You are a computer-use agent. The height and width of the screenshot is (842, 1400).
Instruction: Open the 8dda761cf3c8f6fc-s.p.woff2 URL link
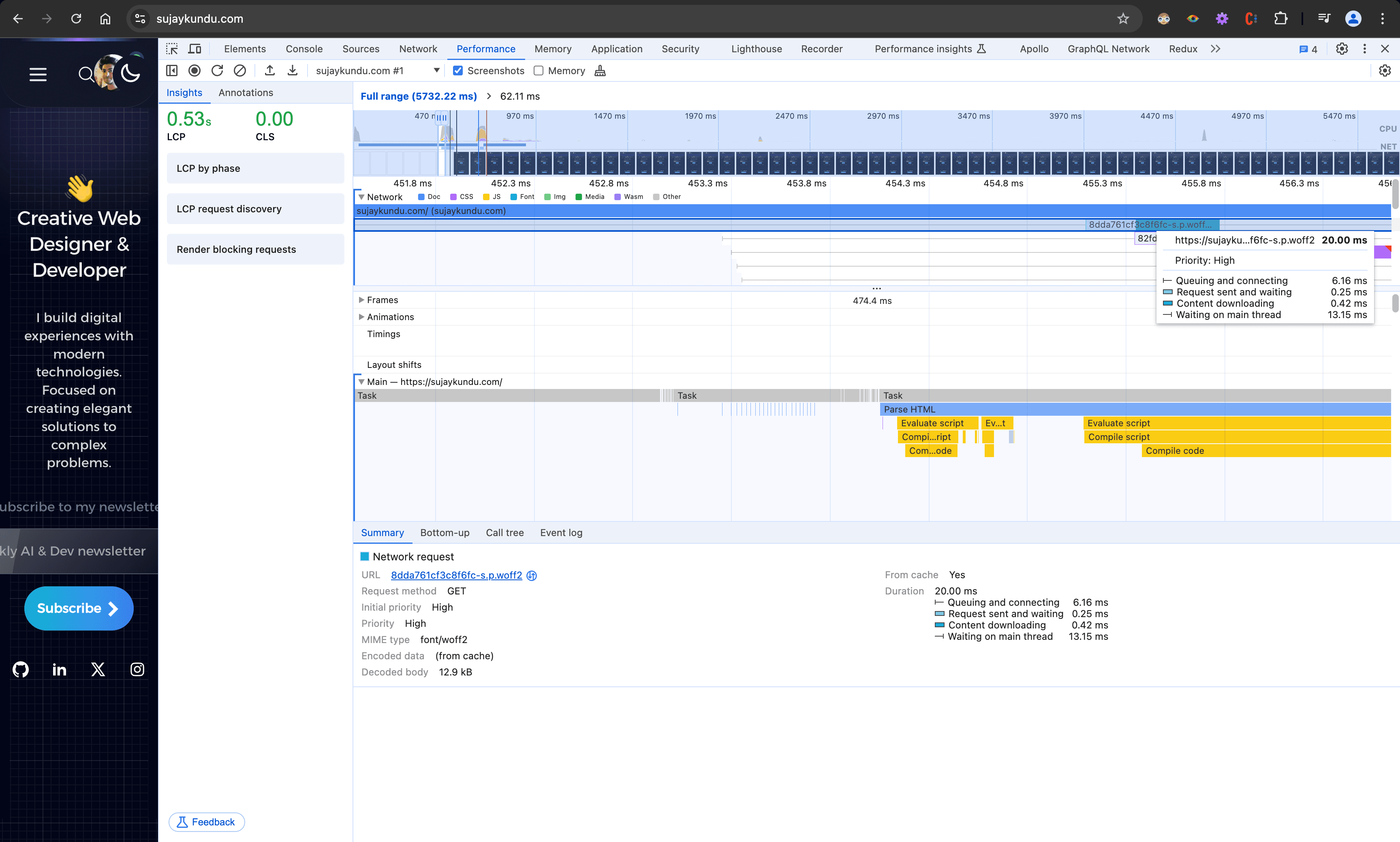[456, 575]
